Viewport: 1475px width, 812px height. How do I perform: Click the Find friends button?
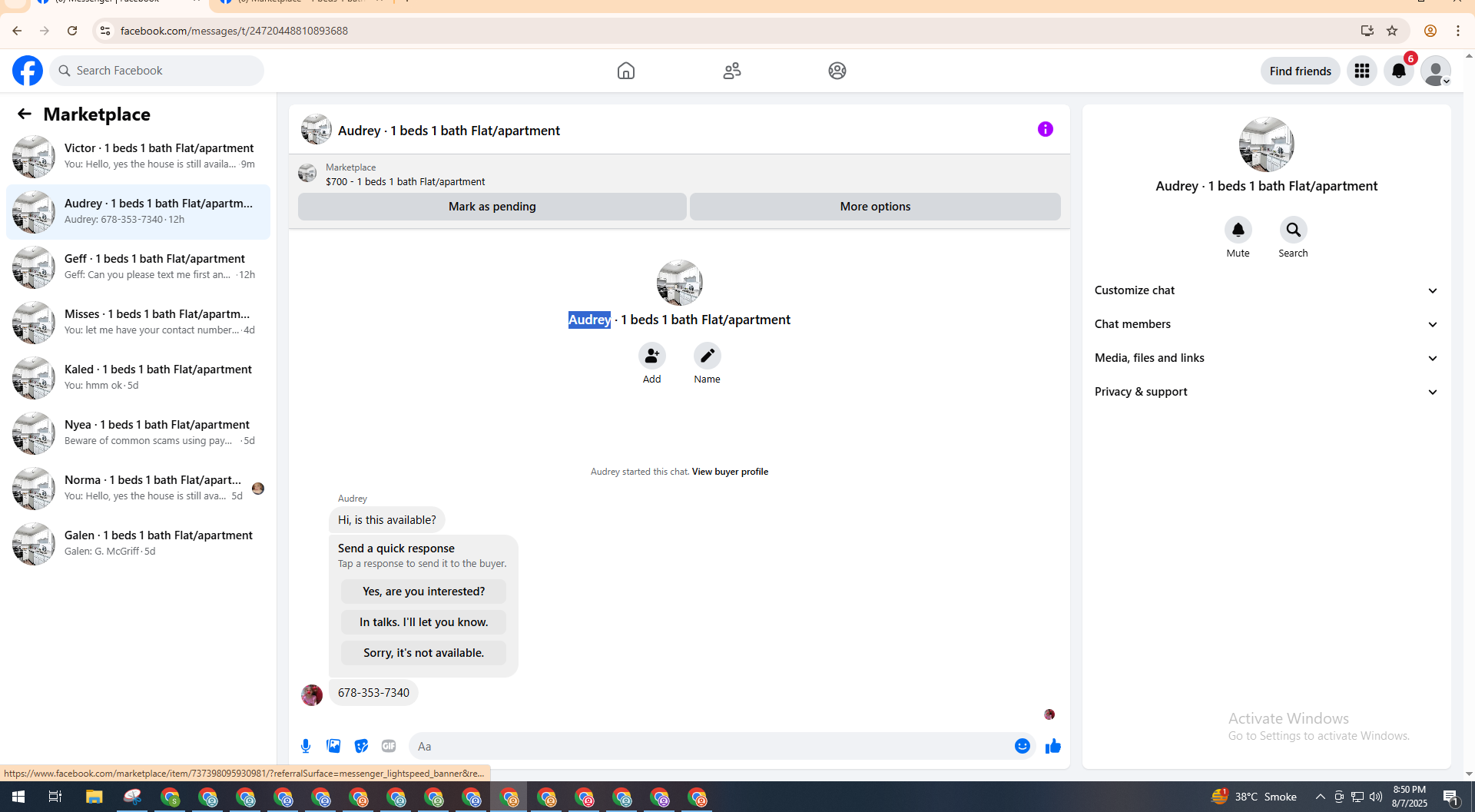tap(1301, 71)
